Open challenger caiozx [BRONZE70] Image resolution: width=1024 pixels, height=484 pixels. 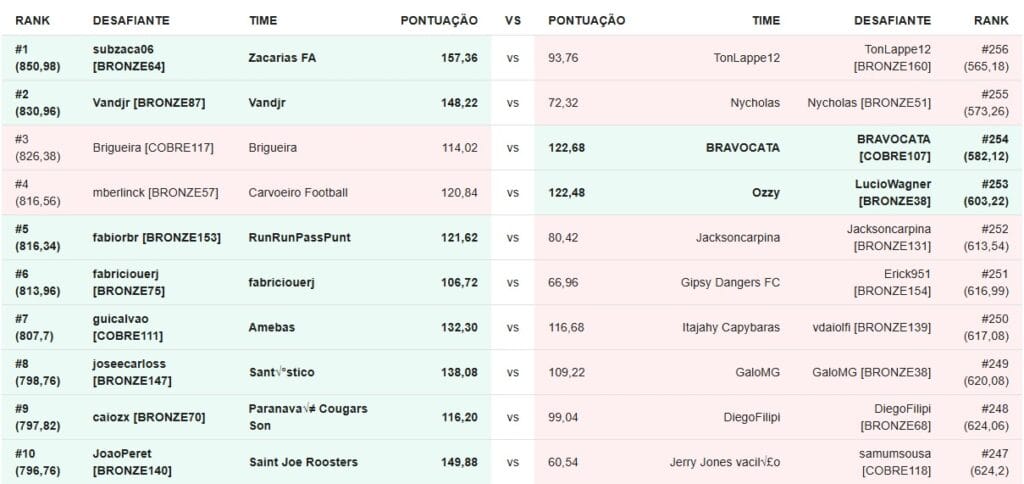click(x=149, y=417)
